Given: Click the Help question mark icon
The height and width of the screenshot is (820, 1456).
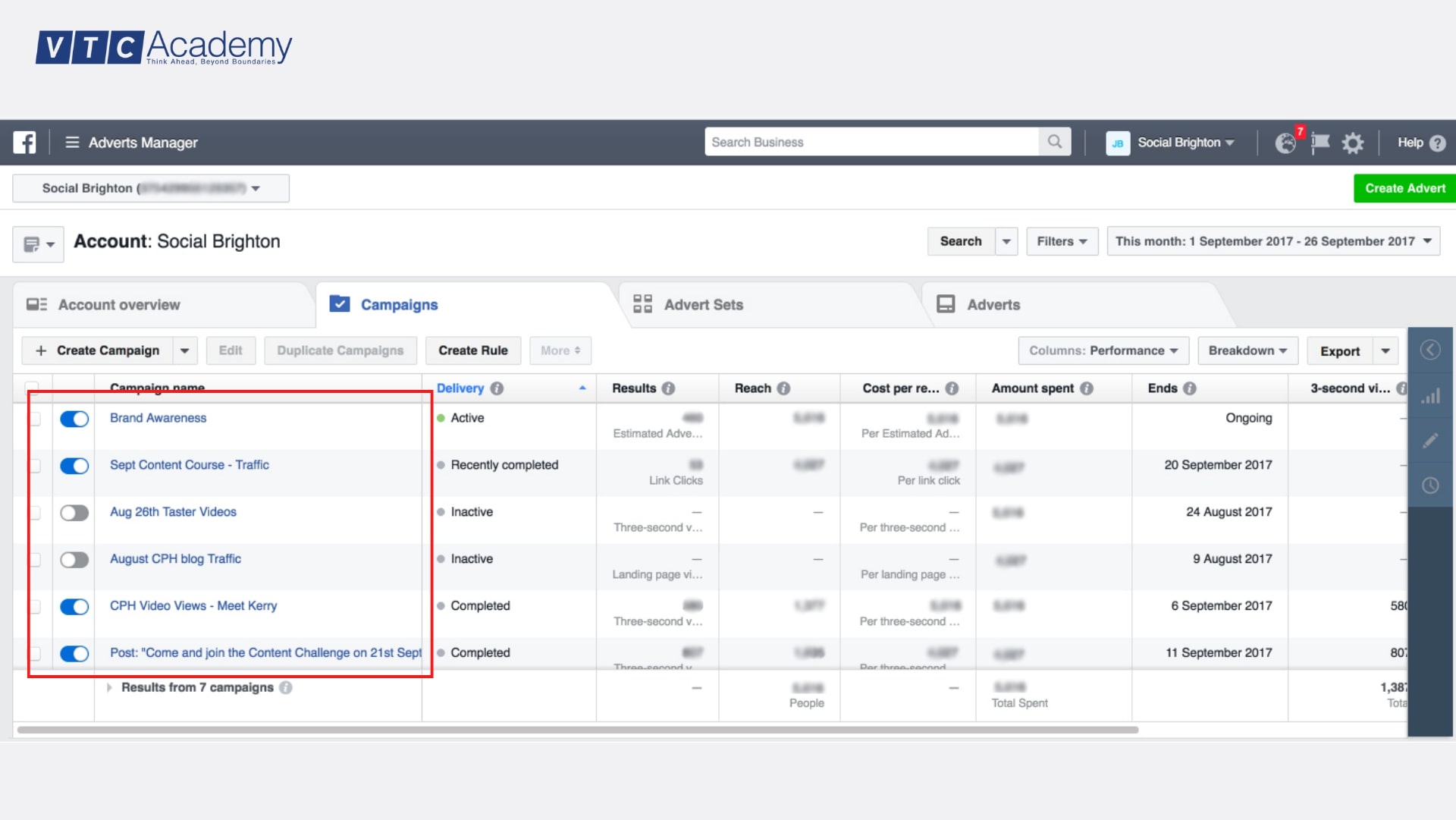Looking at the screenshot, I should (1437, 143).
